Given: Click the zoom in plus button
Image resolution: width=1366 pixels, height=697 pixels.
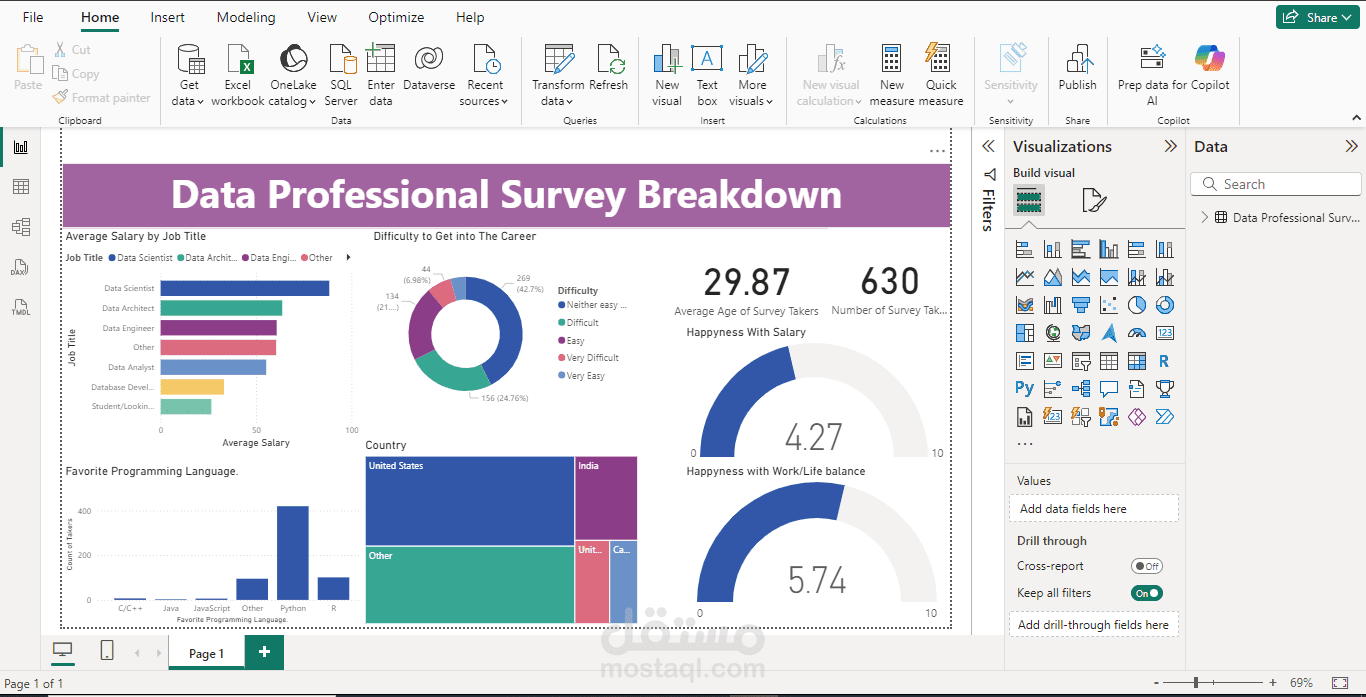Looking at the screenshot, I should [1273, 683].
